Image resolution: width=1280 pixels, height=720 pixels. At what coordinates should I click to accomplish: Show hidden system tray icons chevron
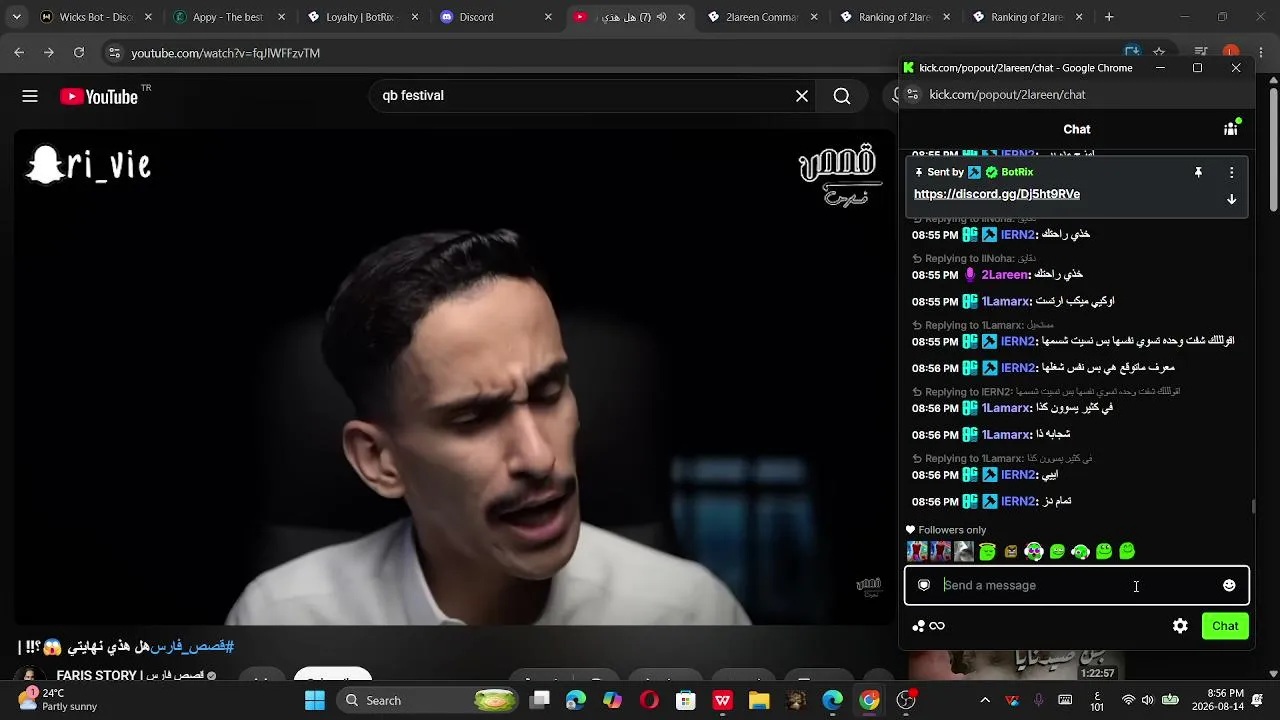[x=985, y=700]
